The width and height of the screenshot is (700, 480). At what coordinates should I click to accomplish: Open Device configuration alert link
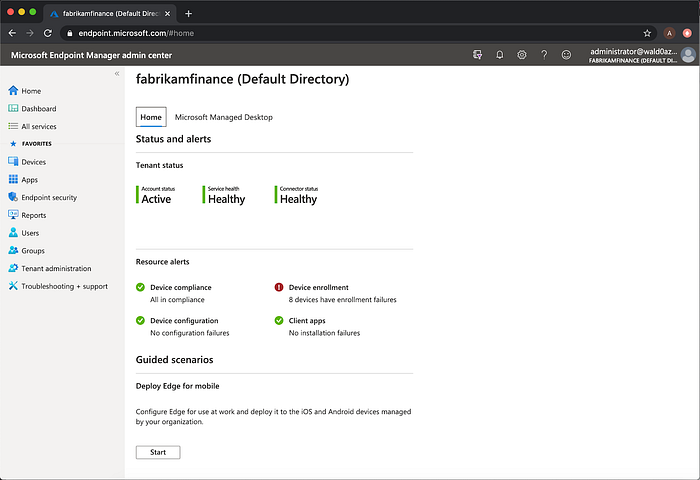(x=184, y=321)
